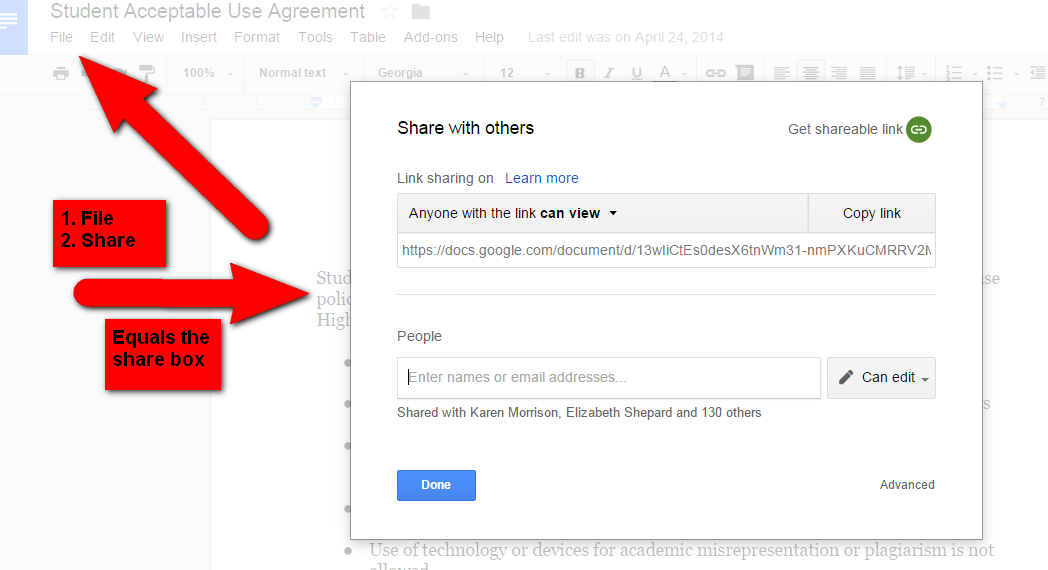Open the Edit menu
The width and height of the screenshot is (1048, 570).
pos(102,37)
